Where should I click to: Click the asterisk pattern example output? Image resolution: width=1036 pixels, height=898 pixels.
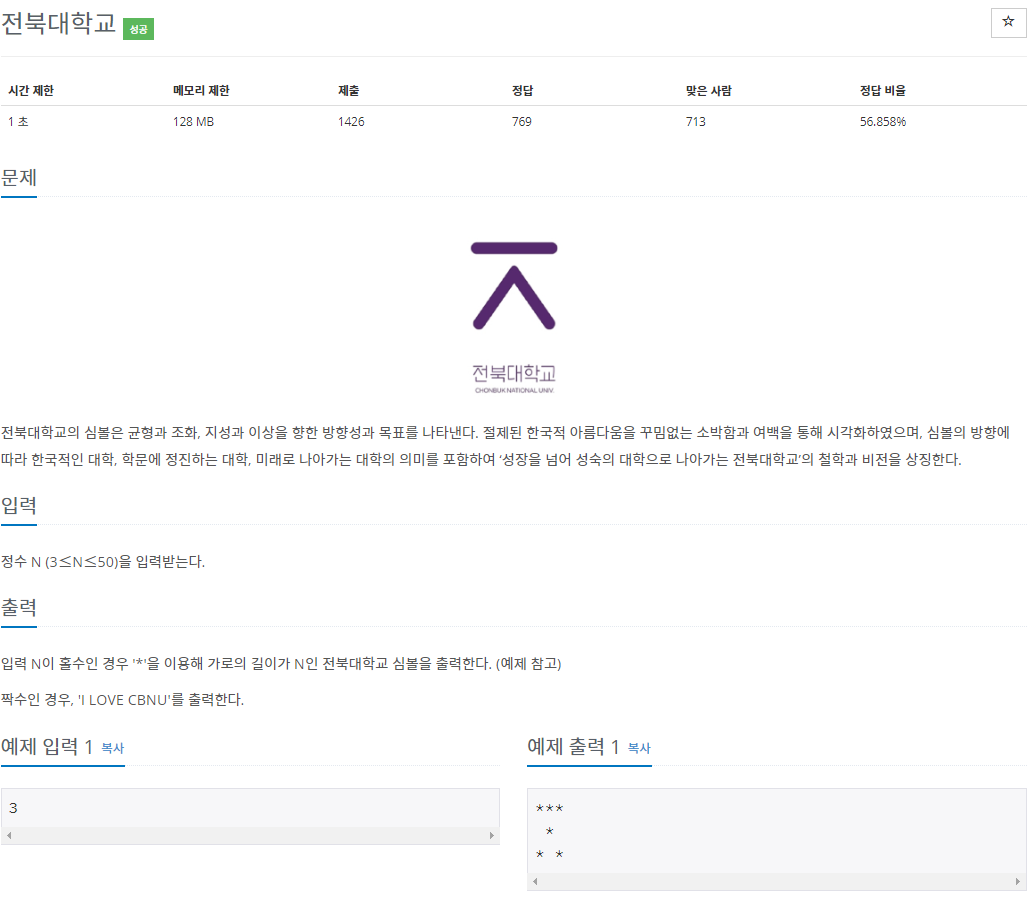[x=550, y=831]
